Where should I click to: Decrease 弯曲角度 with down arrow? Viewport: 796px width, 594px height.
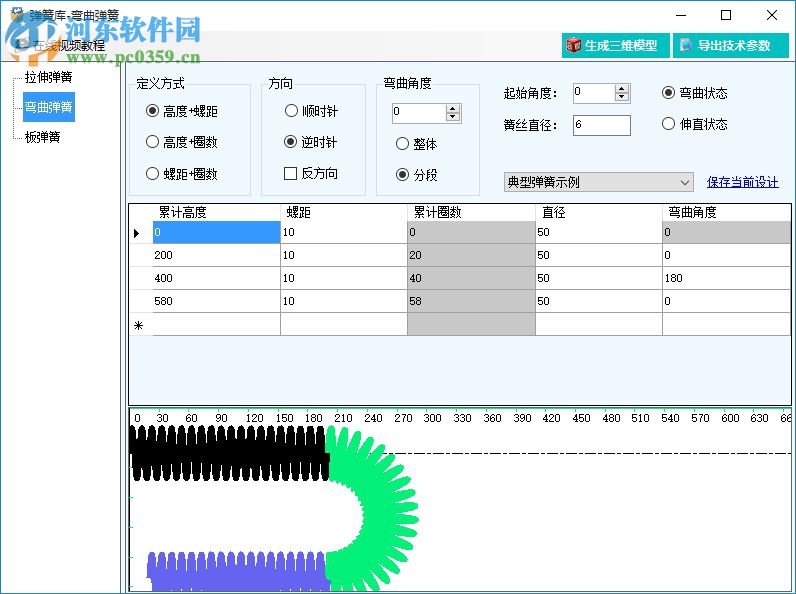453,117
